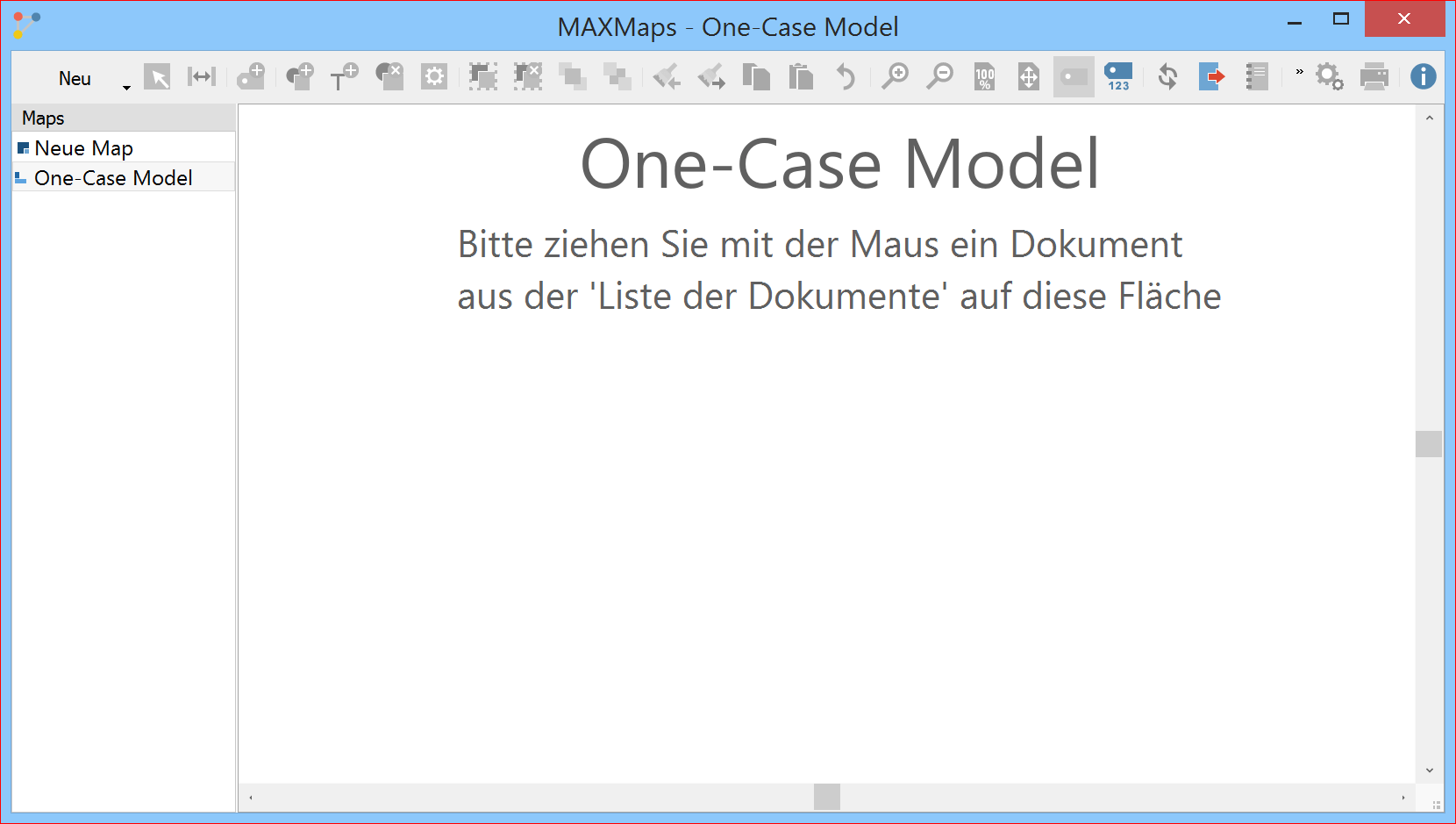The width and height of the screenshot is (1456, 824).
Task: Select the arrow selection mode tool
Action: click(158, 77)
